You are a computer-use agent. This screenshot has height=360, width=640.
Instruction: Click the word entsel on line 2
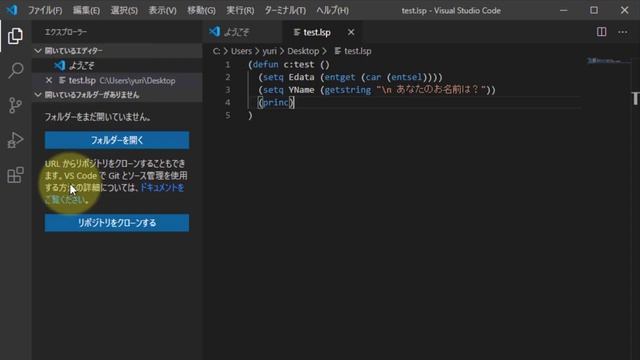[x=406, y=77]
